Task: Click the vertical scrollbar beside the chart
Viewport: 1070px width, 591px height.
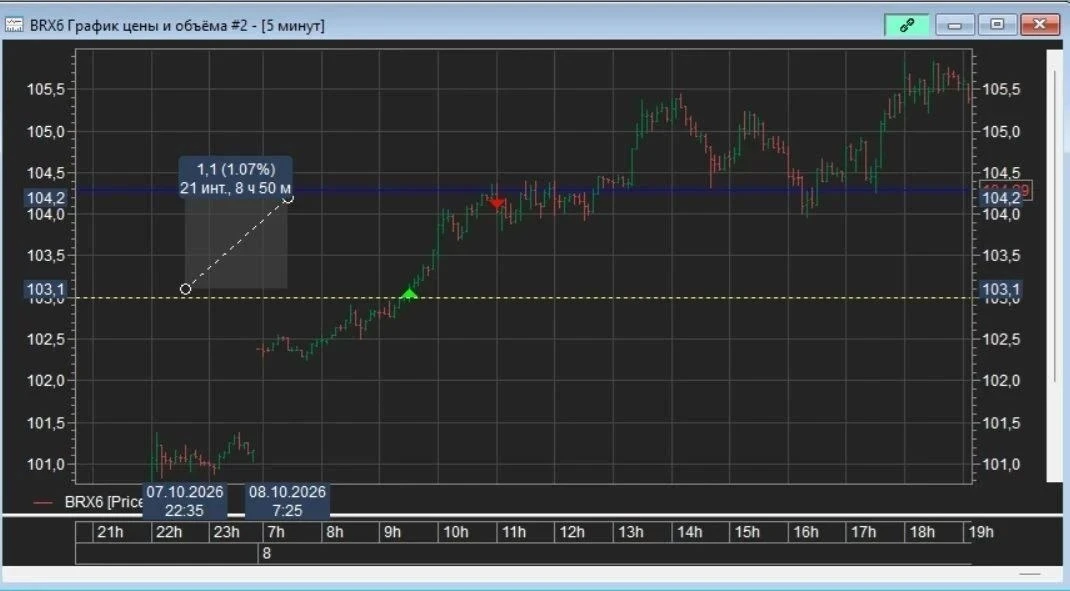Action: click(1054, 266)
